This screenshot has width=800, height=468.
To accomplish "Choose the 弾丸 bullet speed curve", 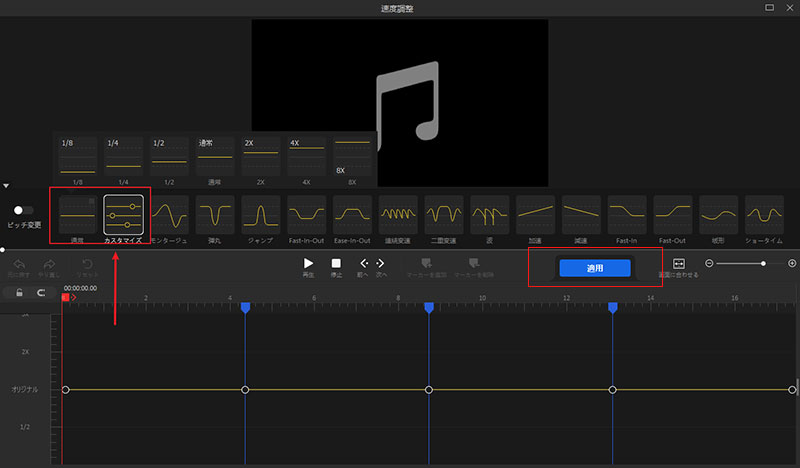I will 215,215.
